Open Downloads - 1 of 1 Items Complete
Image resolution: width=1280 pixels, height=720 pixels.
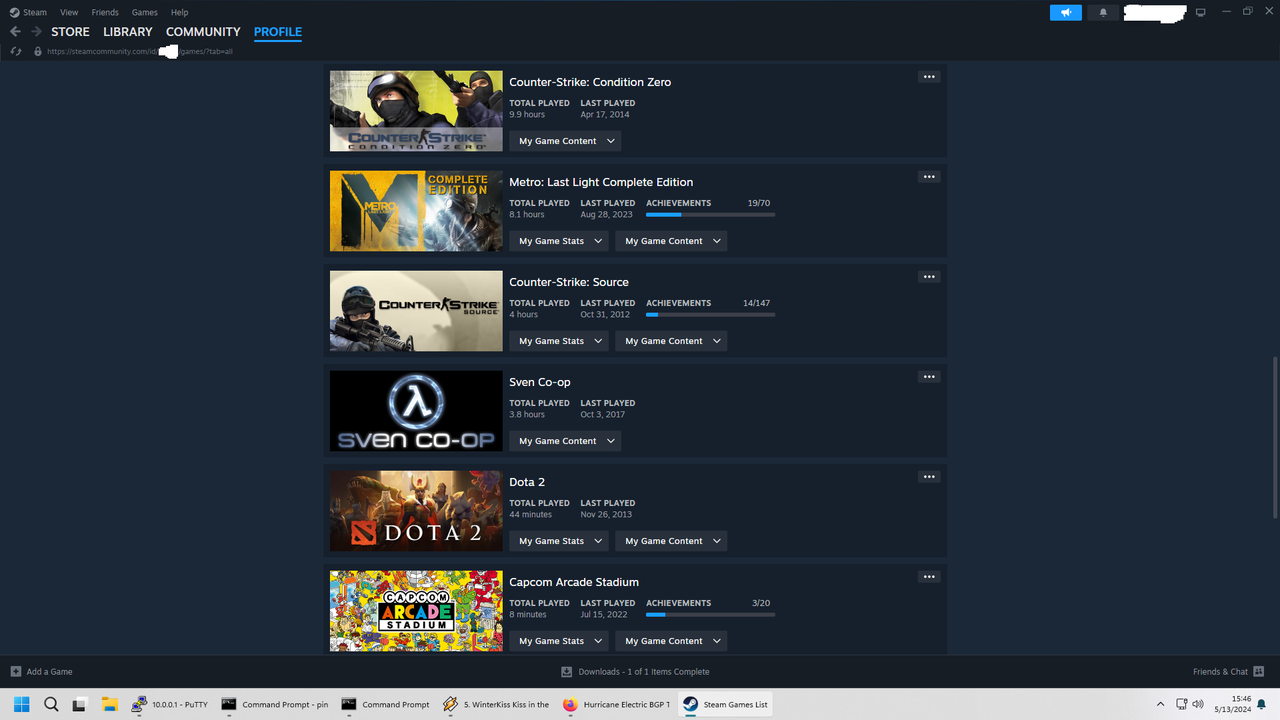[x=644, y=672]
